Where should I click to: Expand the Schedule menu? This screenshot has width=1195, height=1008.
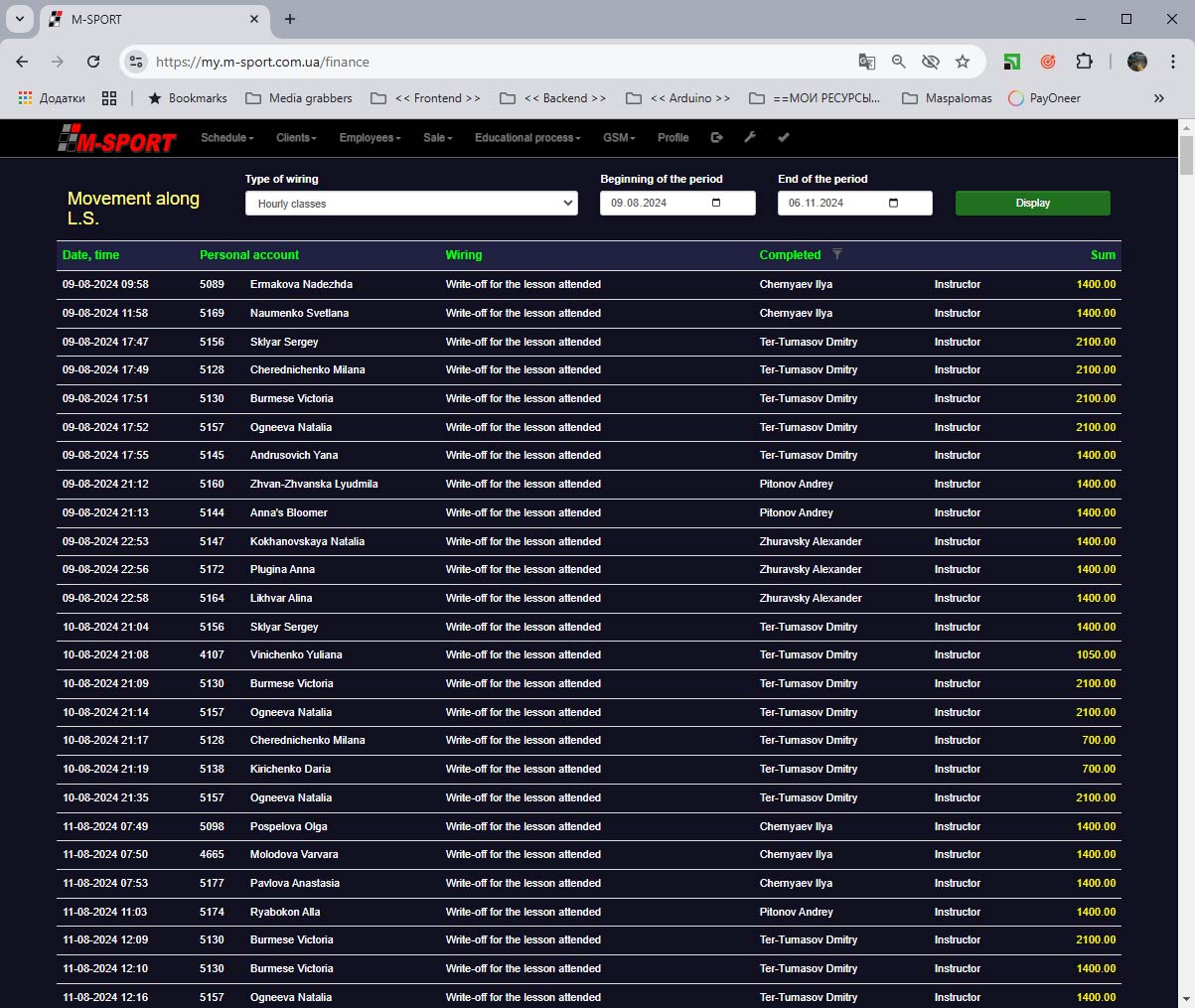[x=226, y=137]
